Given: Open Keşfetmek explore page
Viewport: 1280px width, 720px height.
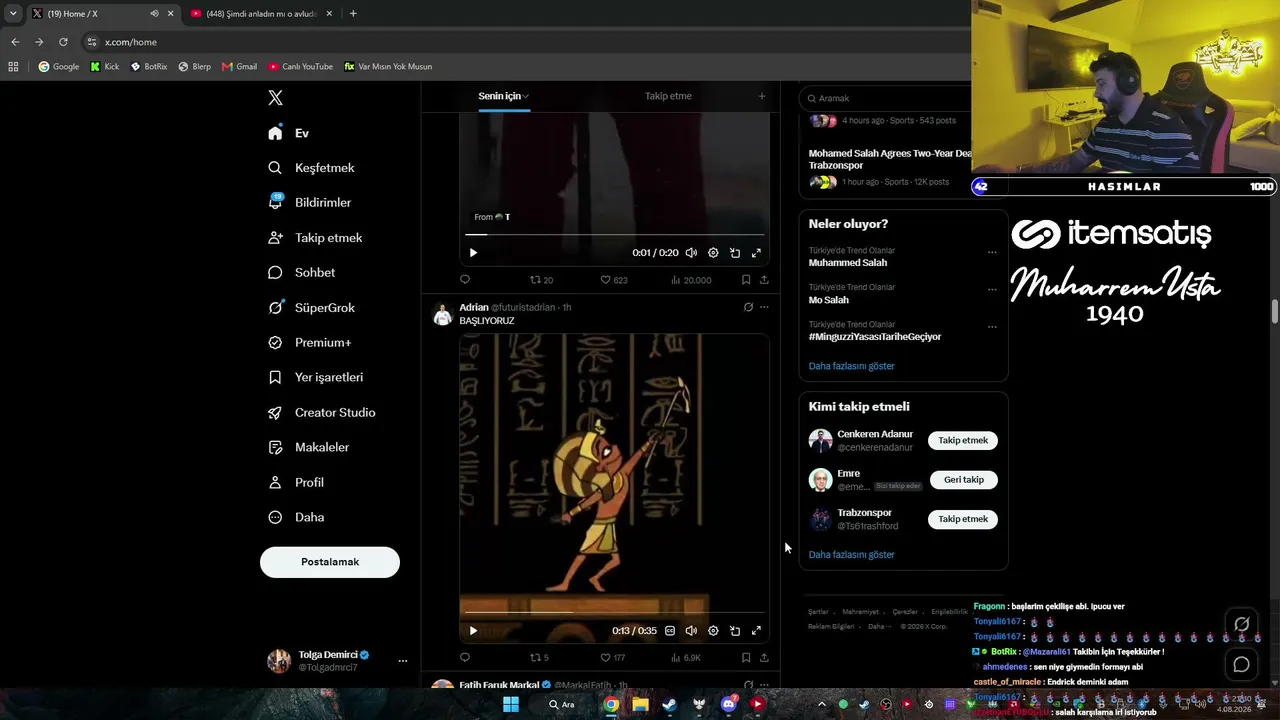Looking at the screenshot, I should [x=311, y=168].
